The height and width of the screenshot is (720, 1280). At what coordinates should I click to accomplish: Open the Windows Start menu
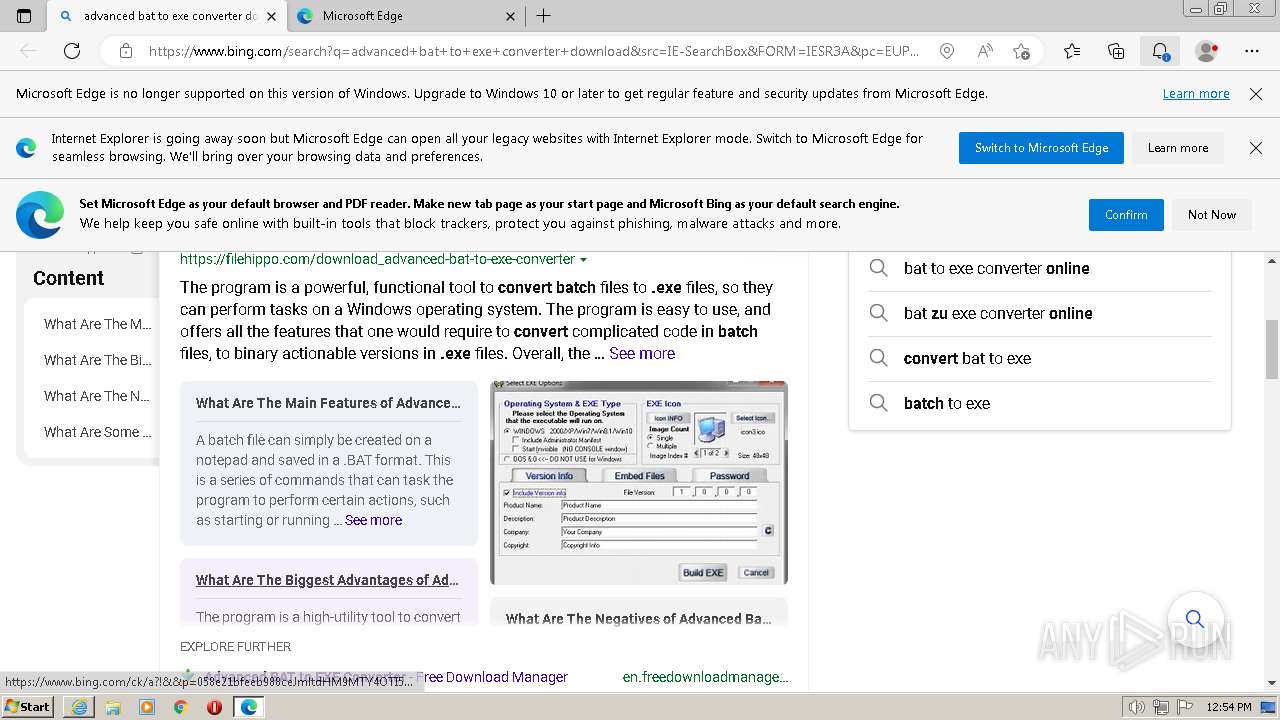pyautogui.click(x=27, y=706)
